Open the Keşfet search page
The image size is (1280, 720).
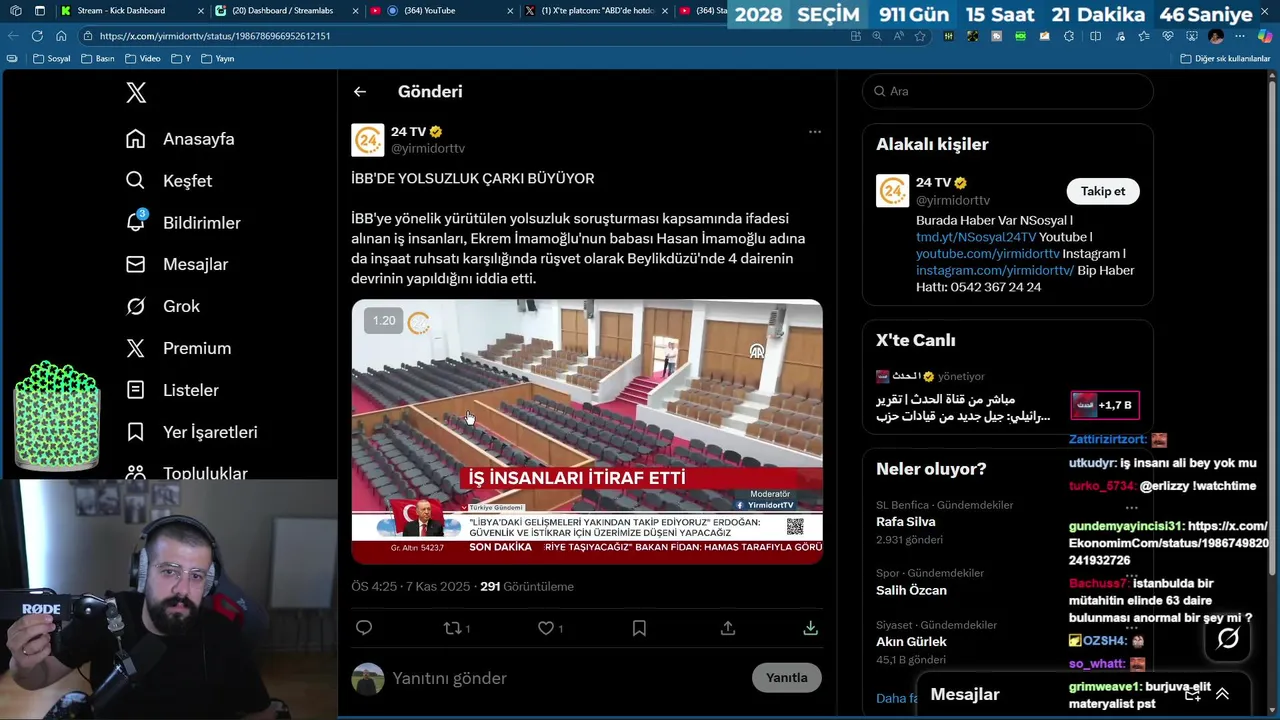[x=168, y=181]
